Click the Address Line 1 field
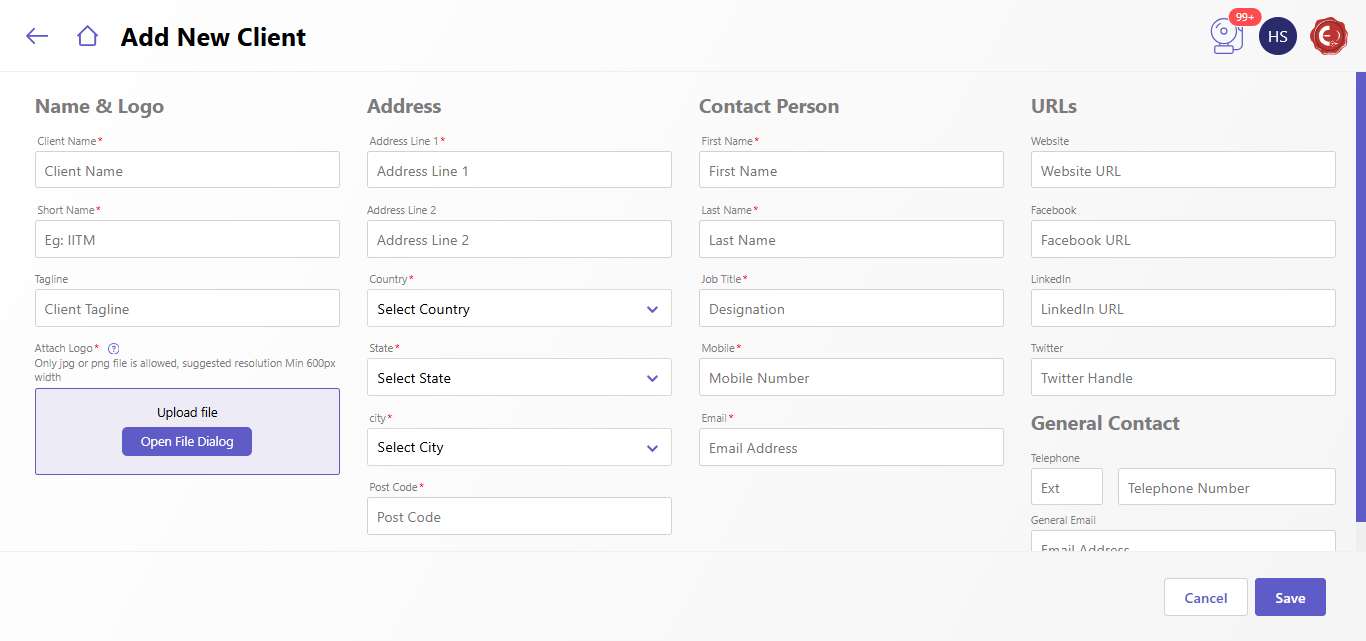The image size is (1366, 641). 519,171
